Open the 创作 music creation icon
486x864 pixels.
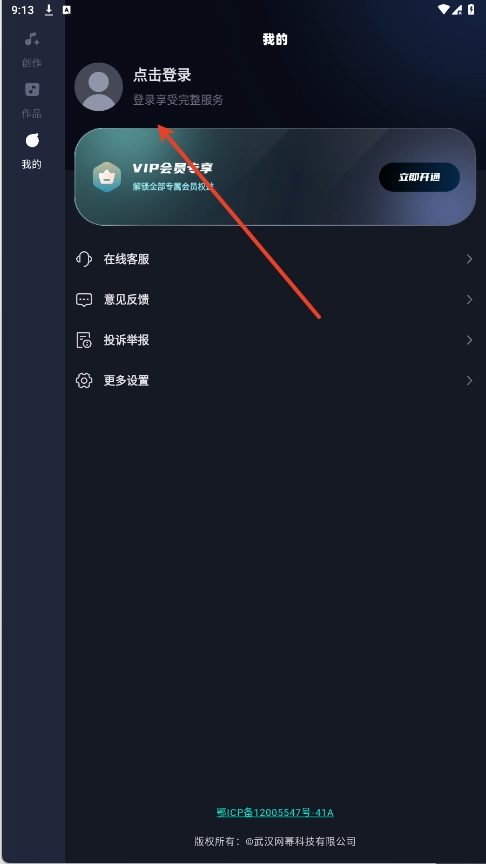point(32,39)
